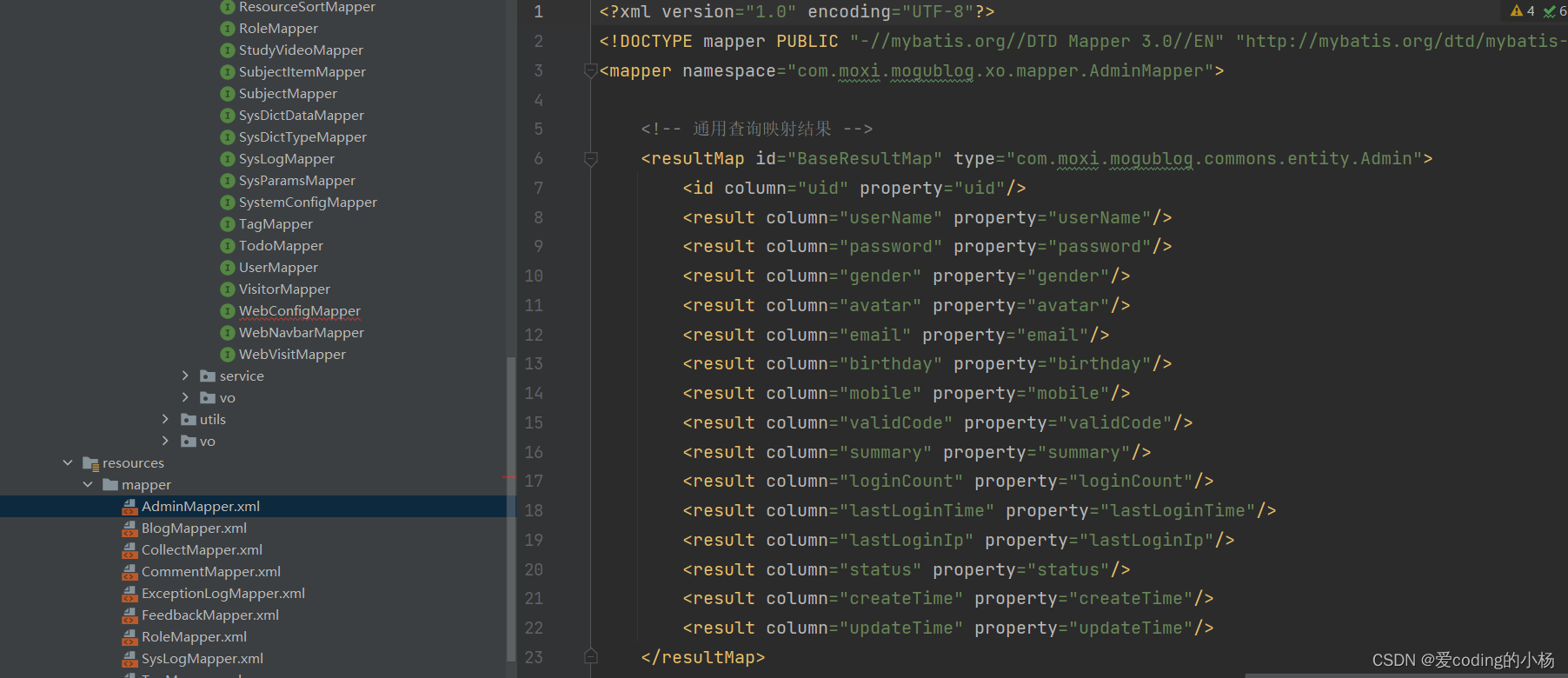The height and width of the screenshot is (678, 1568).
Task: Click the TagMapper interface icon
Action: point(228,224)
